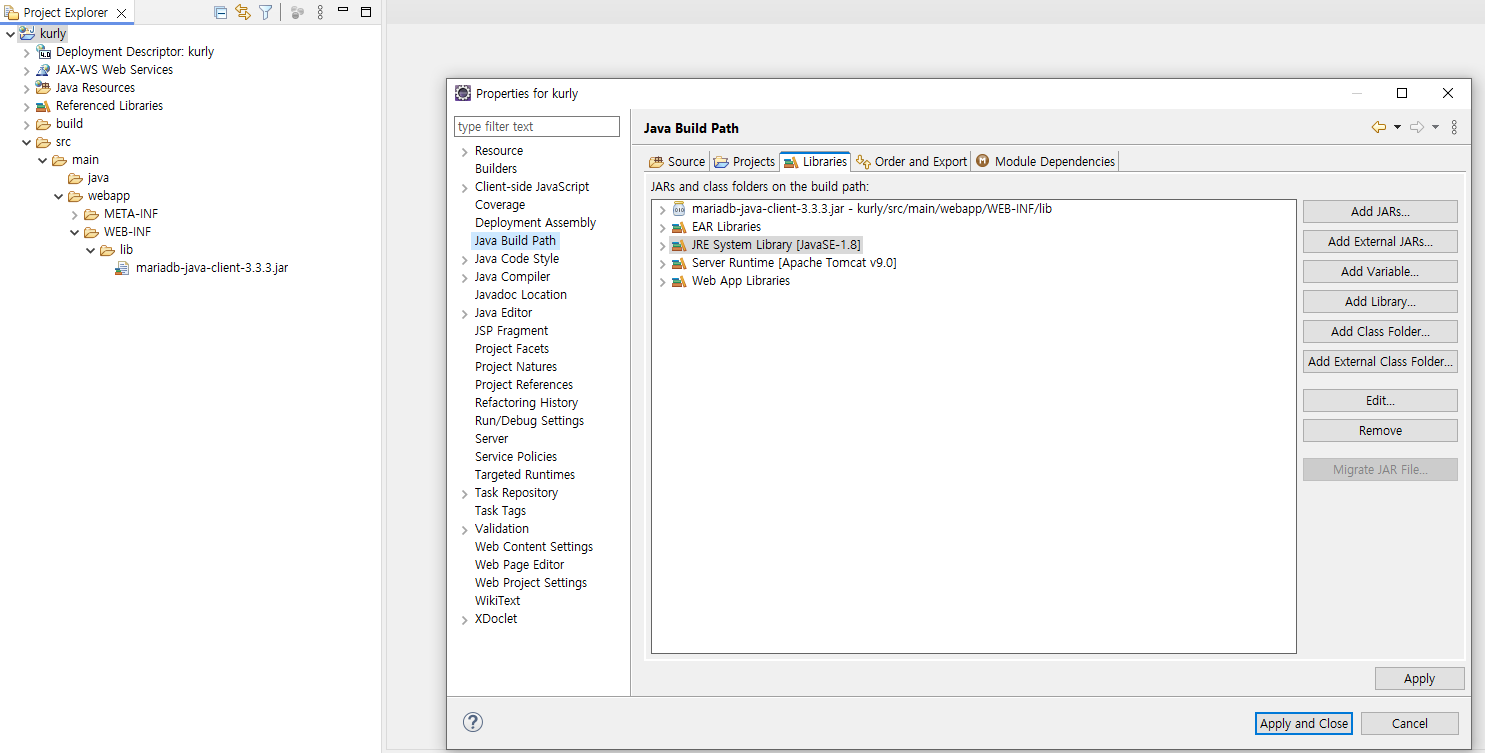Viewport: 1485px width, 753px height.
Task: Click the Add JARs... button
Action: [x=1380, y=211]
